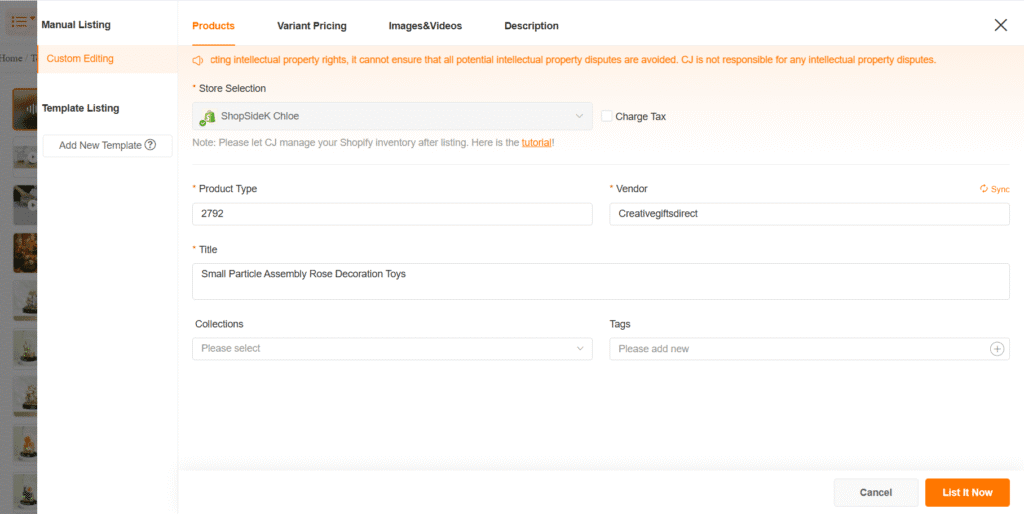
Task: Select Custom Editing in the sidebar
Action: coord(80,59)
